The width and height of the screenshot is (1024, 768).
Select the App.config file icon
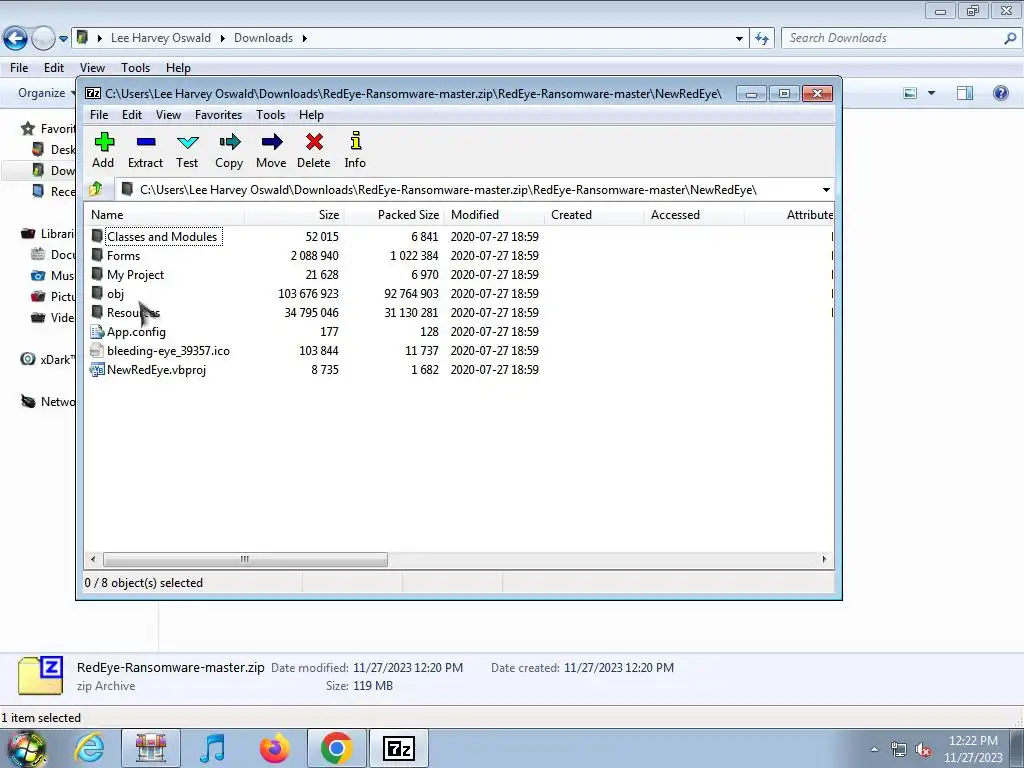click(x=97, y=331)
